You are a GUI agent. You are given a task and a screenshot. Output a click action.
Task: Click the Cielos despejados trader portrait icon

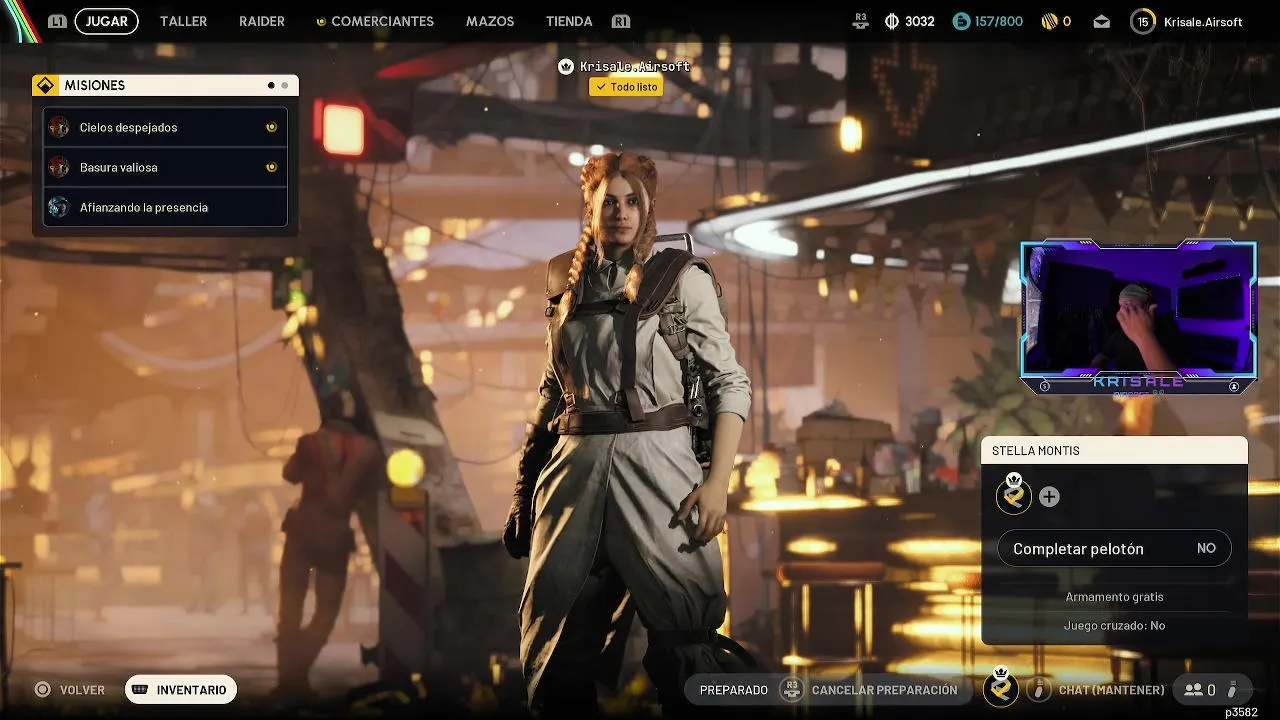coord(59,127)
